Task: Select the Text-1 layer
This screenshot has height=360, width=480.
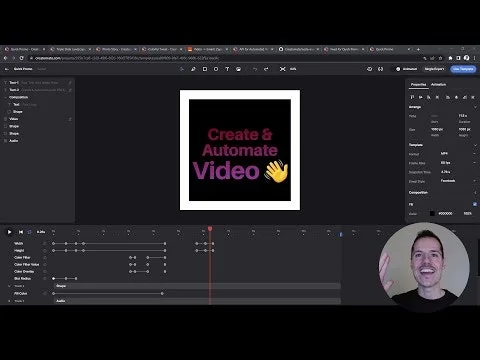Action: click(x=37, y=83)
